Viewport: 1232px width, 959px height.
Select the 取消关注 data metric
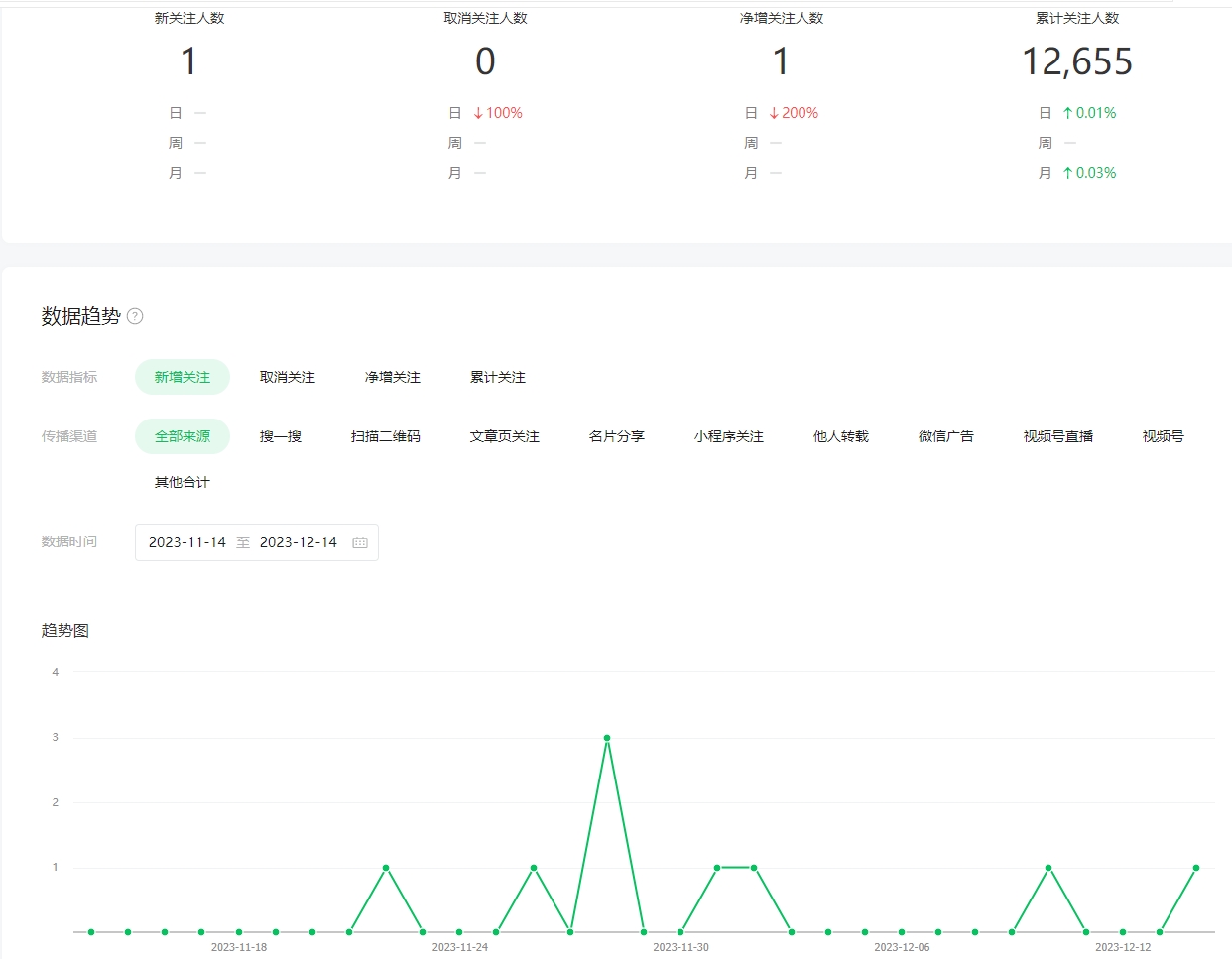click(288, 377)
